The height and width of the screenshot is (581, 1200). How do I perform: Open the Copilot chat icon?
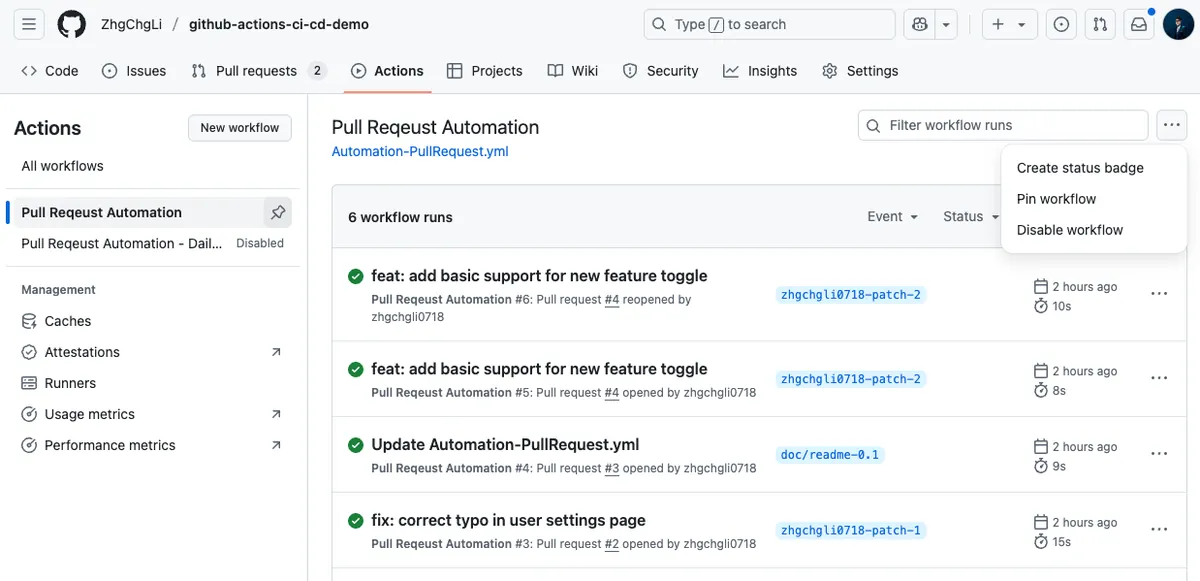pyautogui.click(x=921, y=24)
